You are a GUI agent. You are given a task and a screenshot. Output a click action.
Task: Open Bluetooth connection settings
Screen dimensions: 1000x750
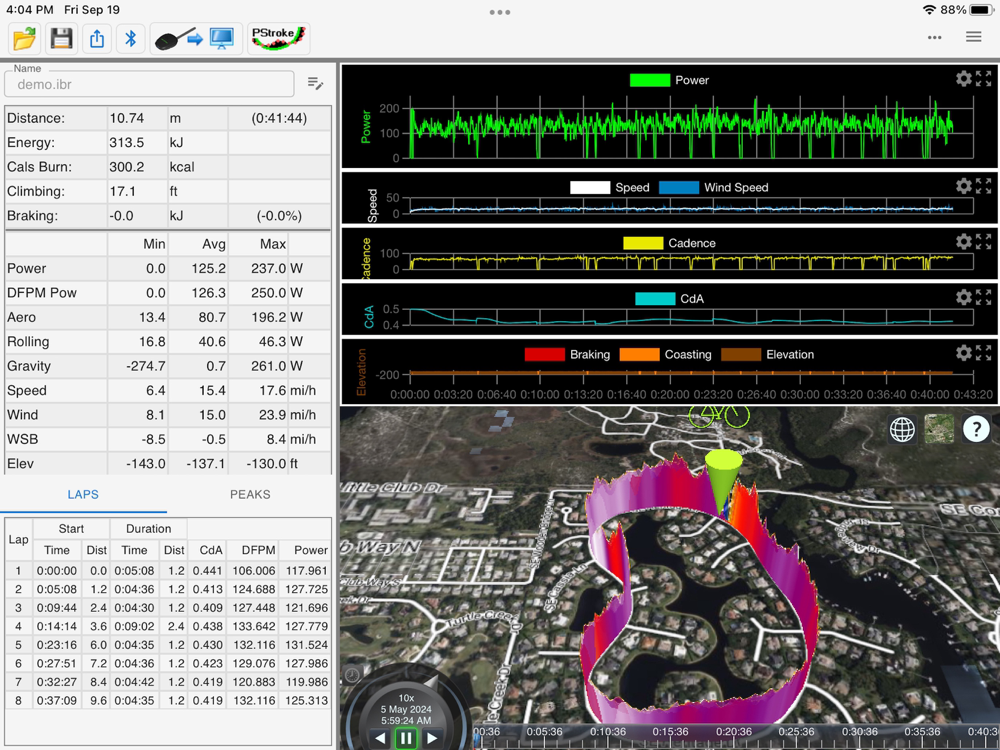point(130,39)
